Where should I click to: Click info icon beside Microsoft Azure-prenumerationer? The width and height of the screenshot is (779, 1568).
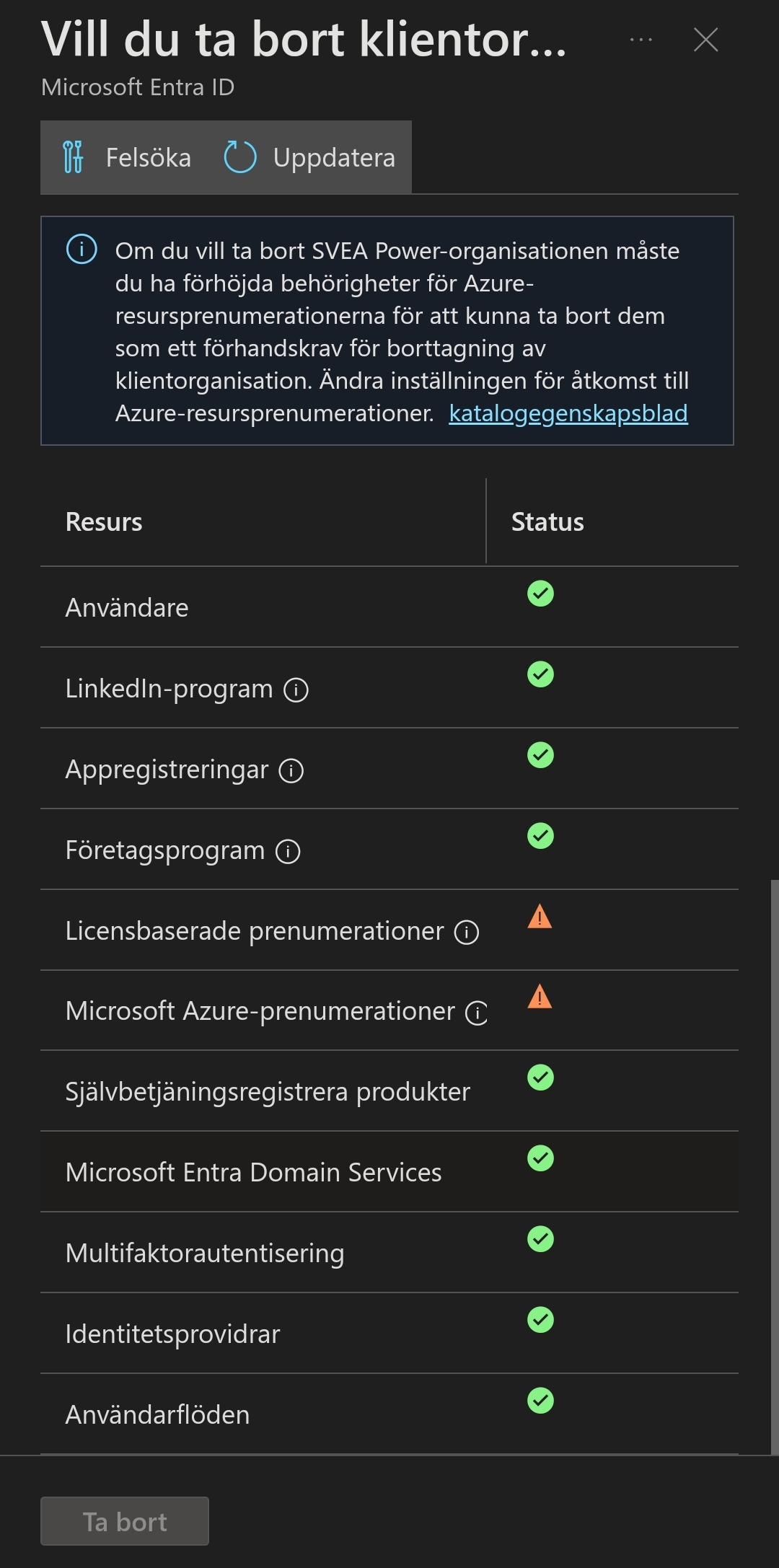(477, 1013)
